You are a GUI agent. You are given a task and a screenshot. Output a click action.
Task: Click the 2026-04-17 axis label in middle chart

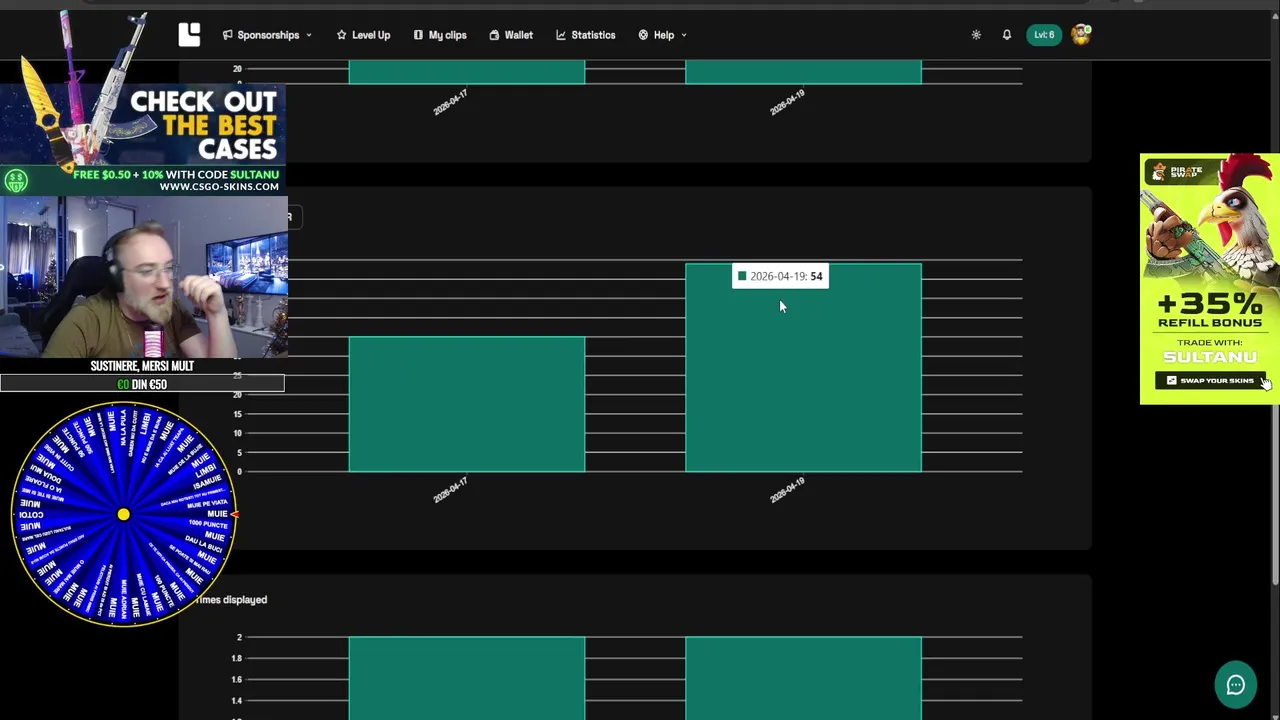click(x=450, y=490)
